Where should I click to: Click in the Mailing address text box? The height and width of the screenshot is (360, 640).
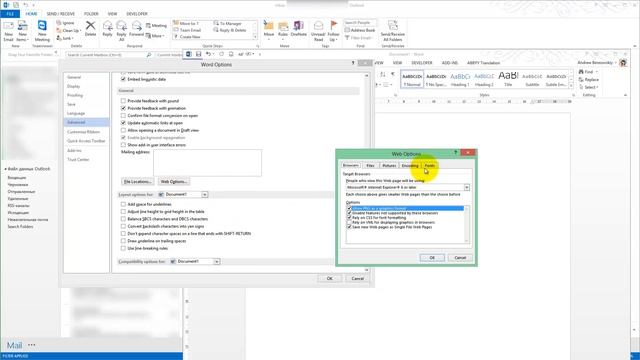click(207, 163)
